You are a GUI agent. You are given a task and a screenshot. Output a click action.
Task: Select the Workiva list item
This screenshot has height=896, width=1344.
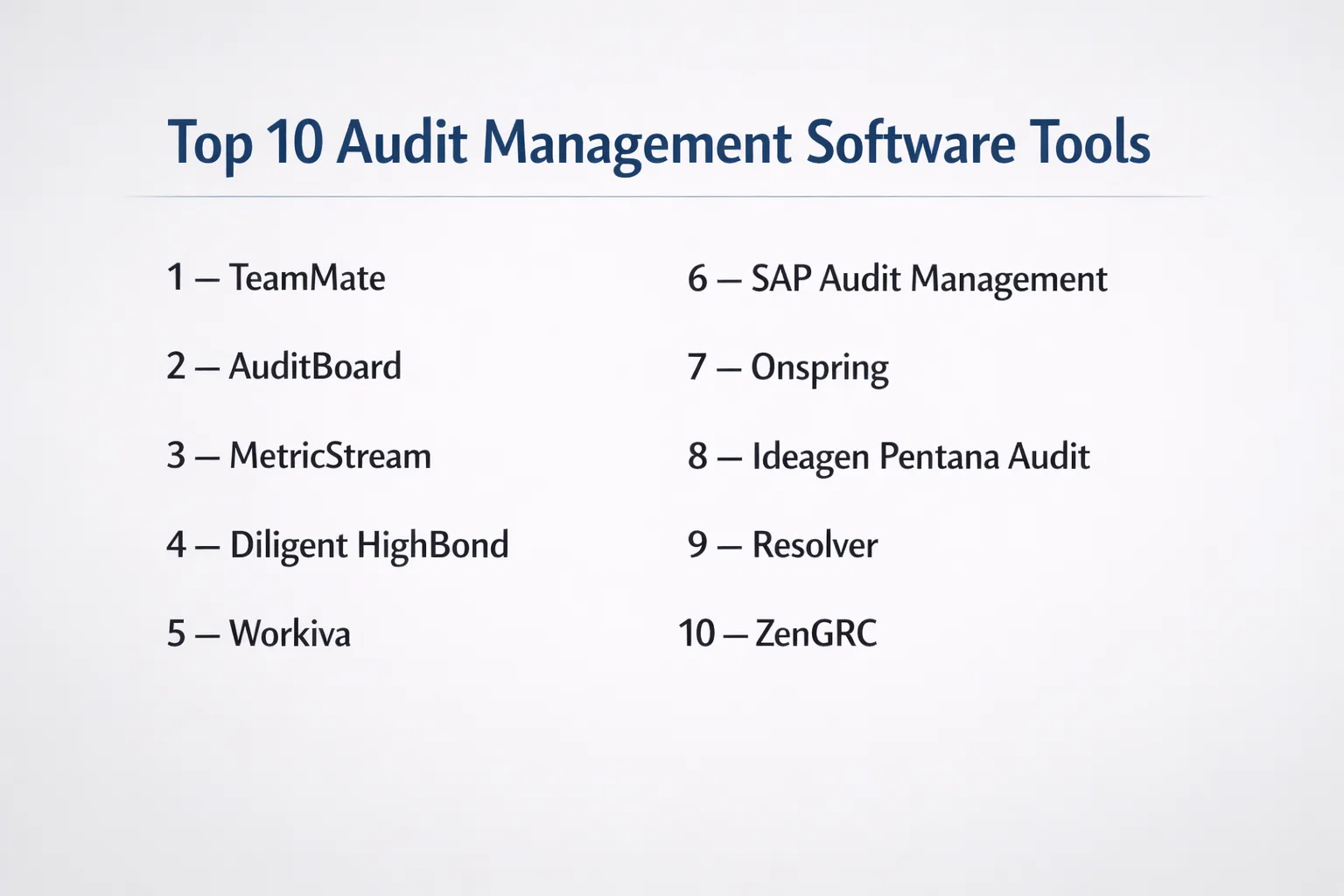coord(290,633)
